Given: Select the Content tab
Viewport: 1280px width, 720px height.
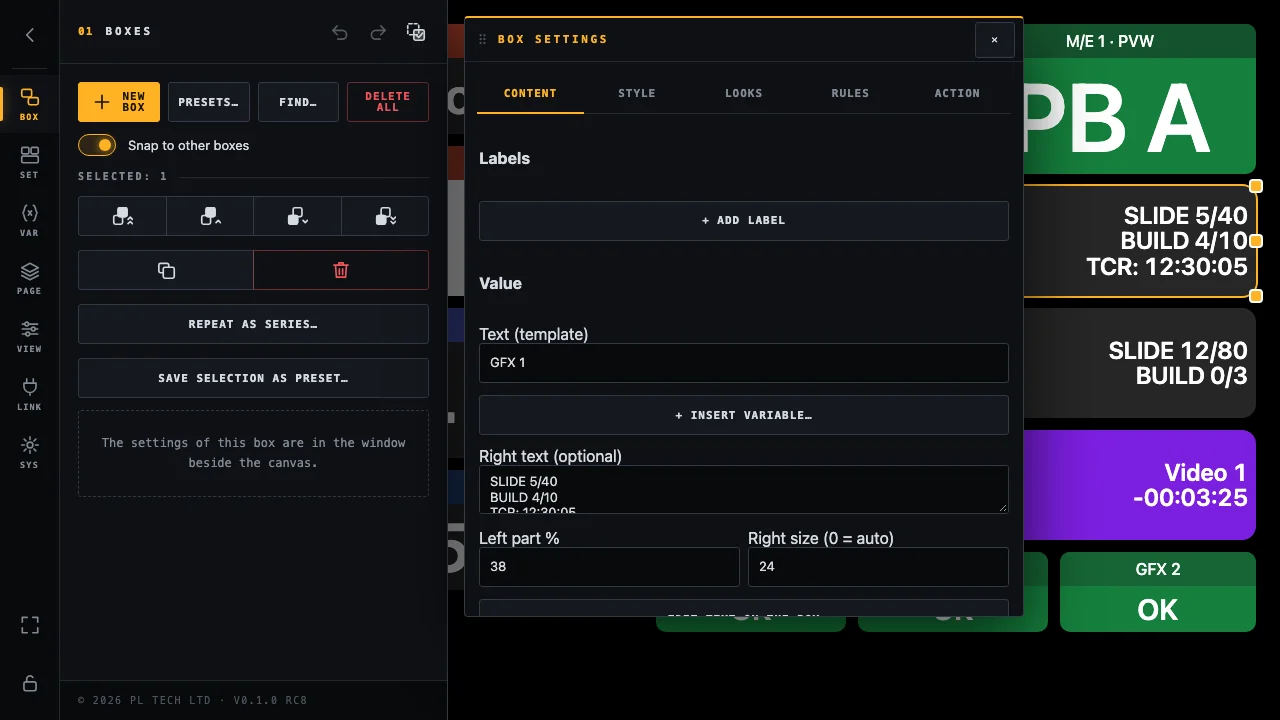Looking at the screenshot, I should click(x=530, y=93).
